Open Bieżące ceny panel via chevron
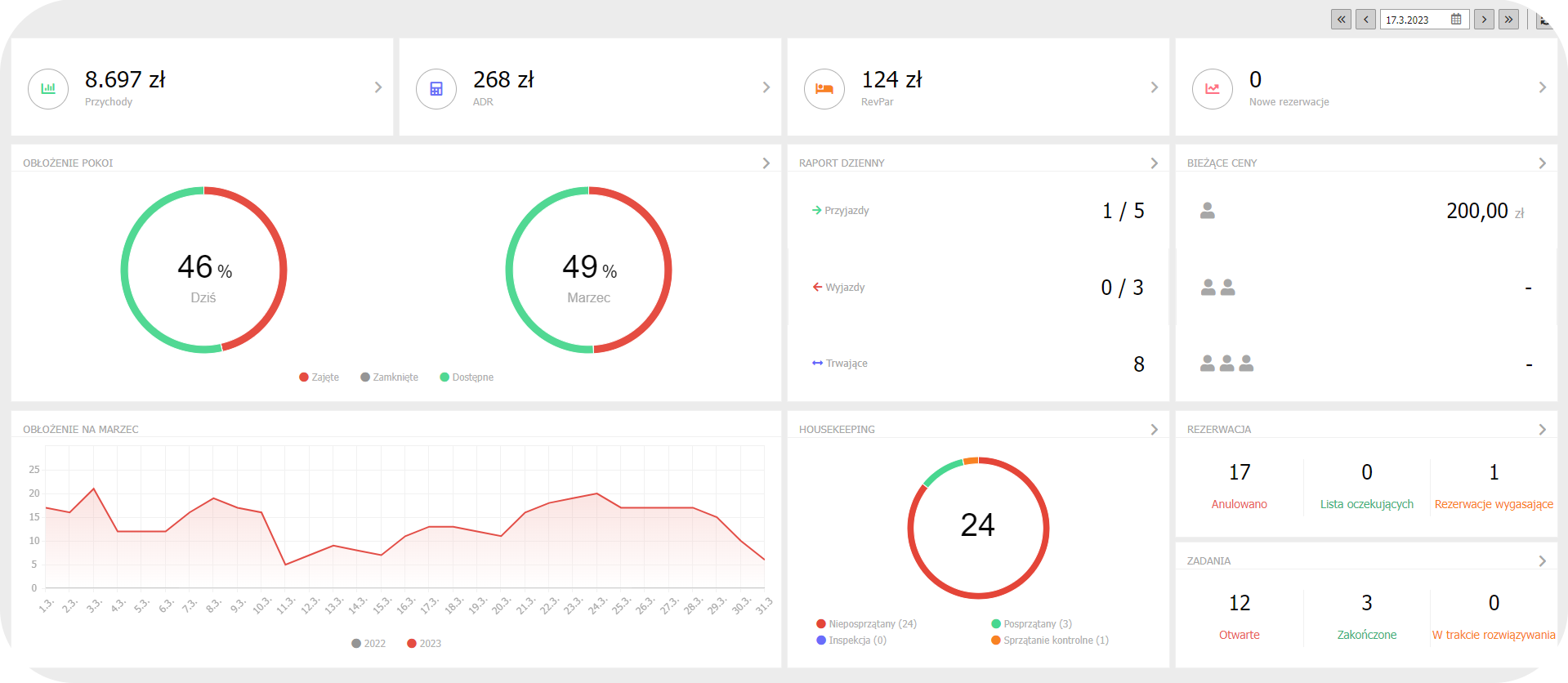The width and height of the screenshot is (1568, 683). [1543, 163]
